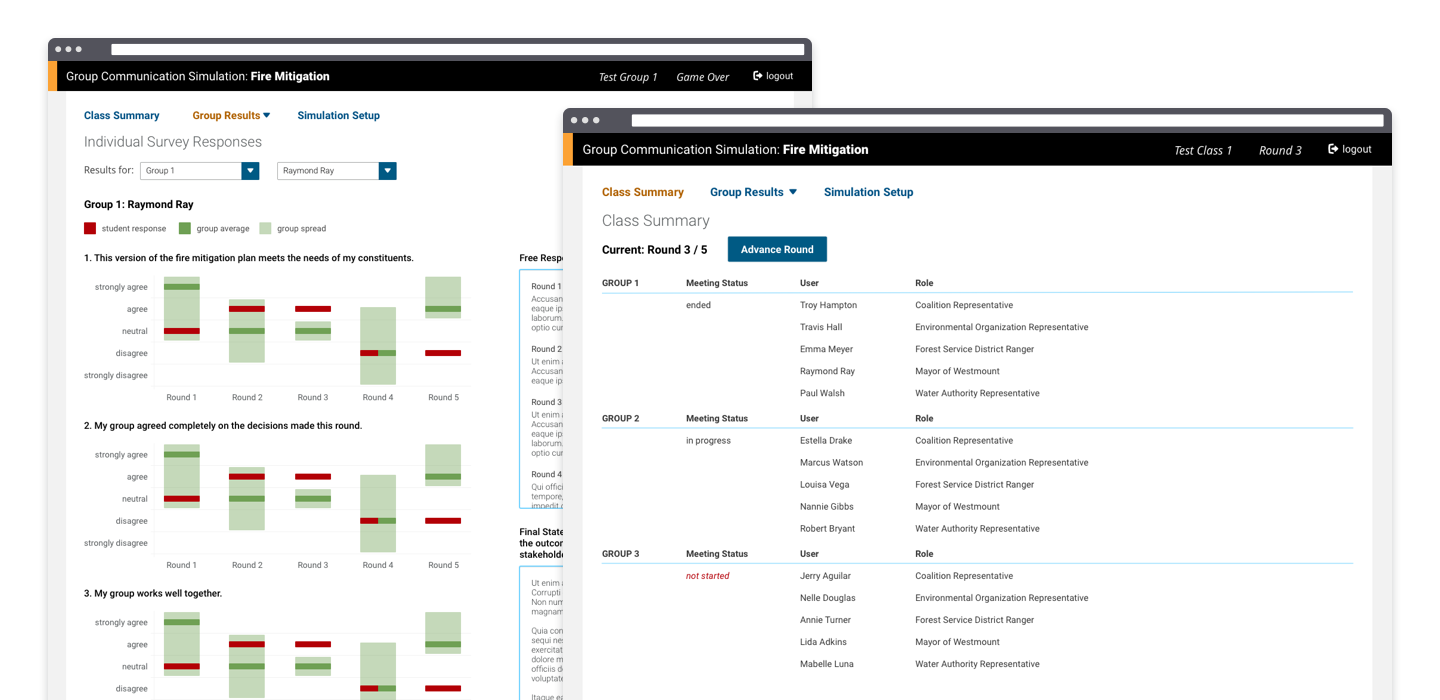Click the red student response legend swatch
This screenshot has height=700, width=1440.
click(x=90, y=229)
